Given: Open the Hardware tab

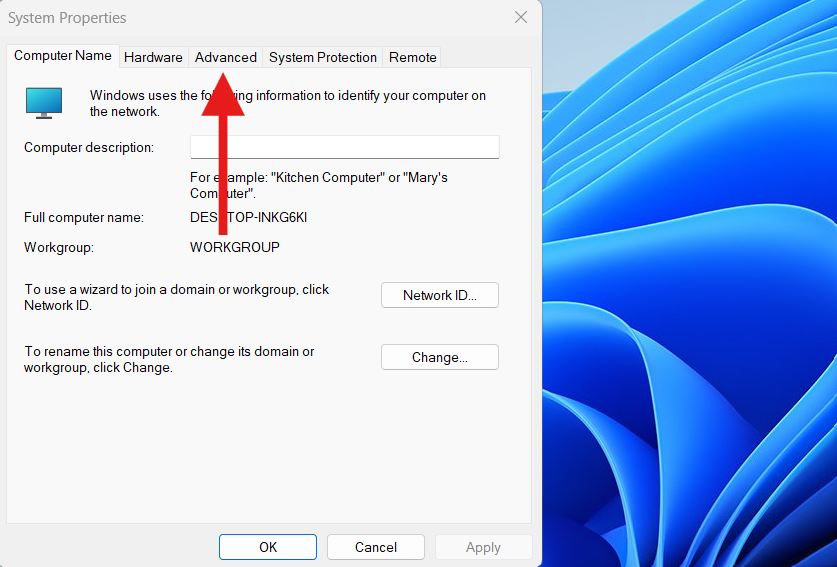Looking at the screenshot, I should pos(153,57).
